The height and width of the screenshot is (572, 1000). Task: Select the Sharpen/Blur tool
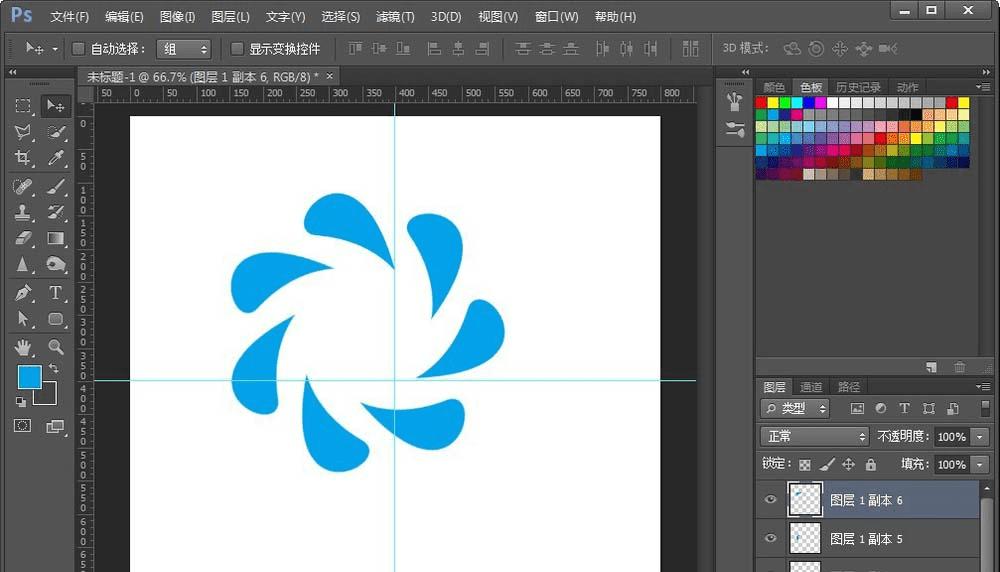[x=23, y=264]
